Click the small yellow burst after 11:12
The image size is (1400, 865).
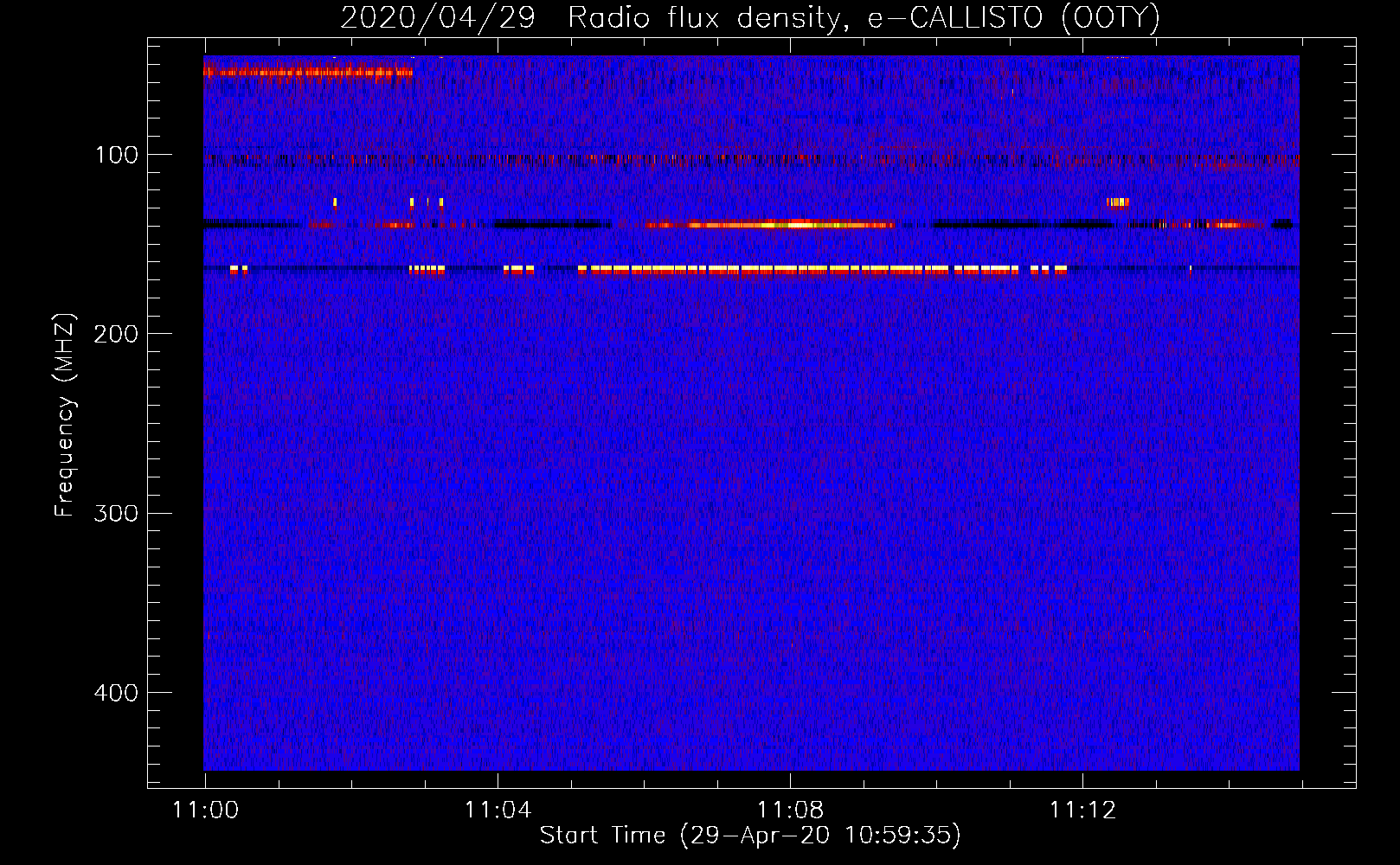(1118, 203)
